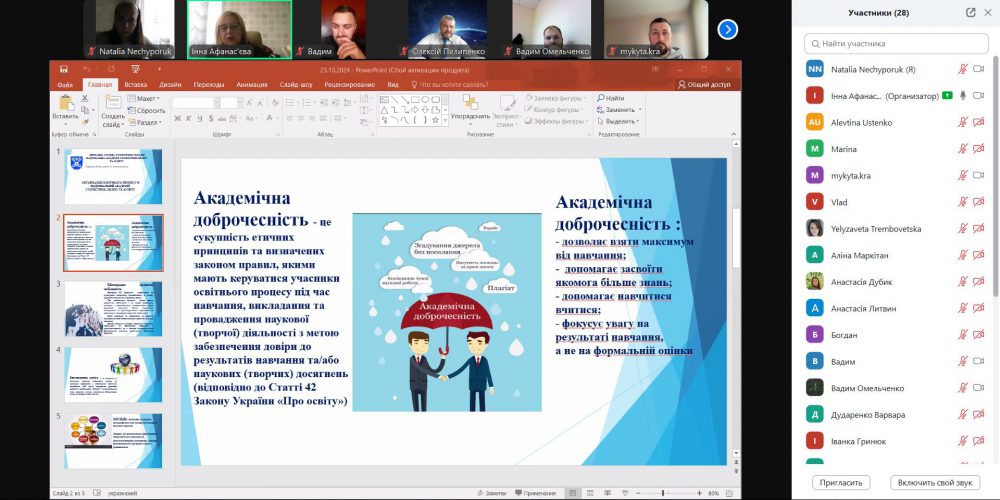Pop out the participants panel
Screen dimensions: 1000x500
tap(970, 13)
